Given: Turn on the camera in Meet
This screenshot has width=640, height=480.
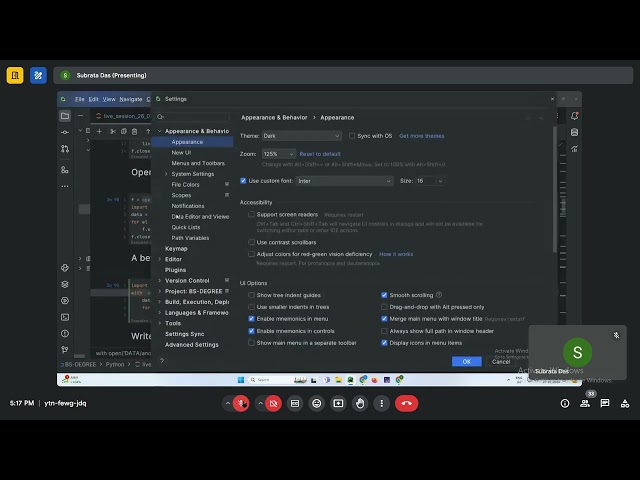Looking at the screenshot, I should click(273, 403).
